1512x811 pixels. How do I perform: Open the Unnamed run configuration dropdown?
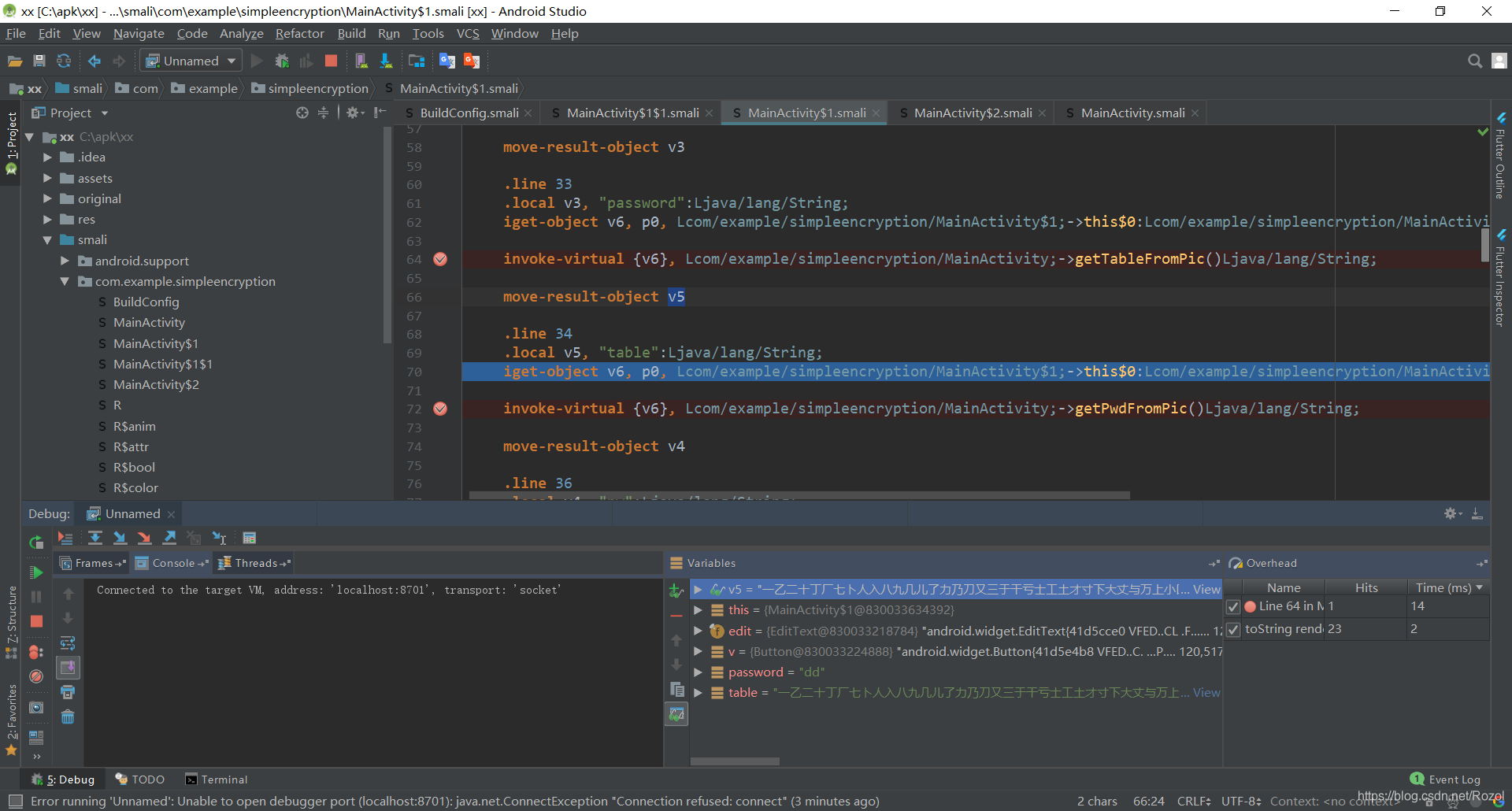click(191, 61)
